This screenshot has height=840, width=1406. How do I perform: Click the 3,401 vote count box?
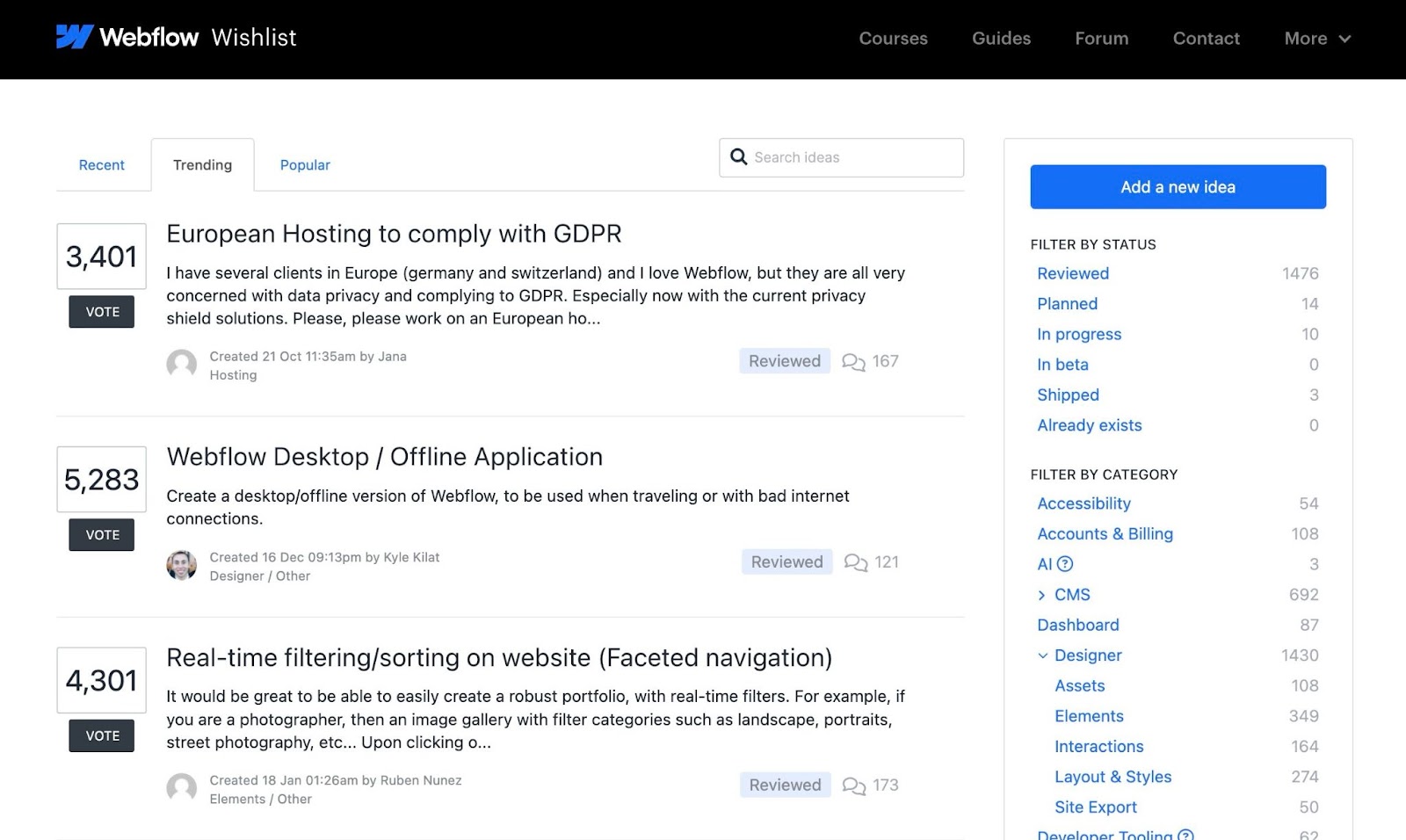[102, 257]
